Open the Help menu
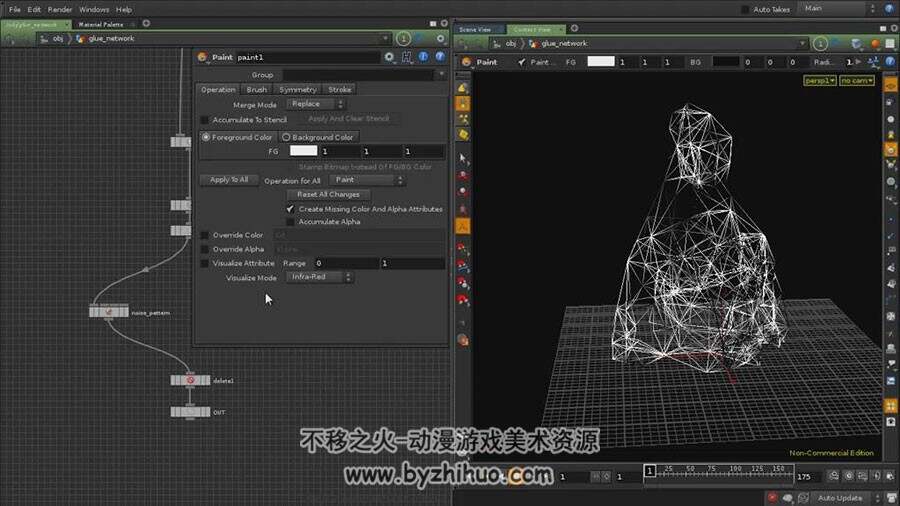The image size is (900, 506). 123,9
